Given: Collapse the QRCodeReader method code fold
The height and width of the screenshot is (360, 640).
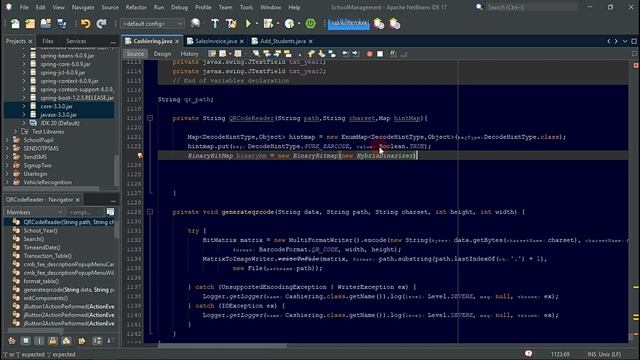Looking at the screenshot, I should point(150,118).
